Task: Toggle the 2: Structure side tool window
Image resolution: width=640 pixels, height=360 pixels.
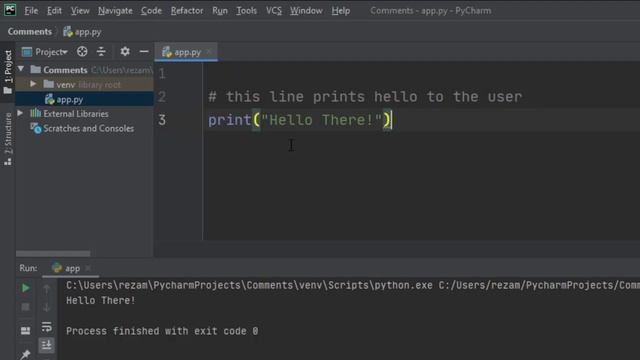Action: (8, 139)
